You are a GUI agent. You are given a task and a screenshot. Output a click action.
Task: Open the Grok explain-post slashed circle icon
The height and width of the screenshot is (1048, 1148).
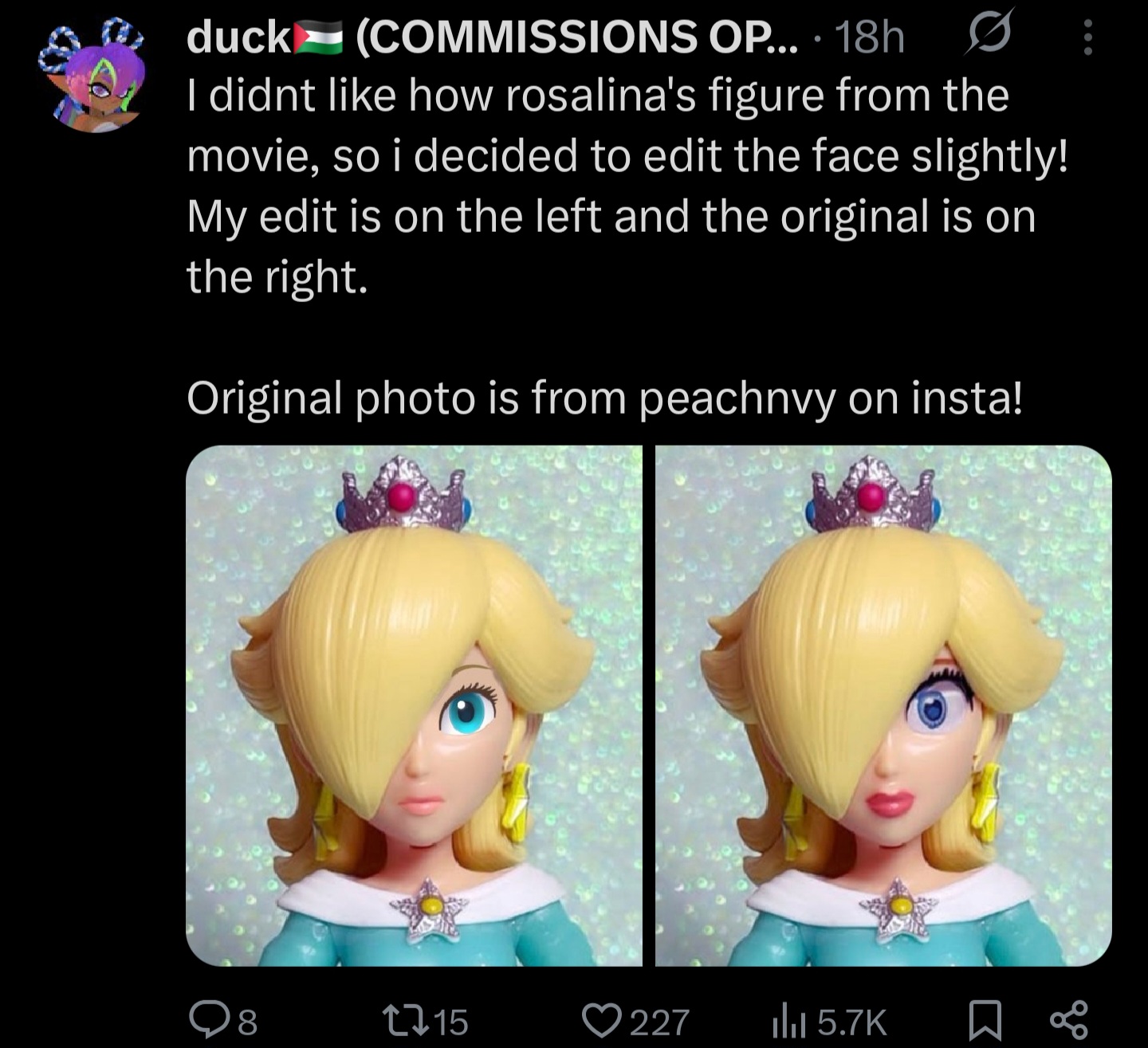pos(989,33)
